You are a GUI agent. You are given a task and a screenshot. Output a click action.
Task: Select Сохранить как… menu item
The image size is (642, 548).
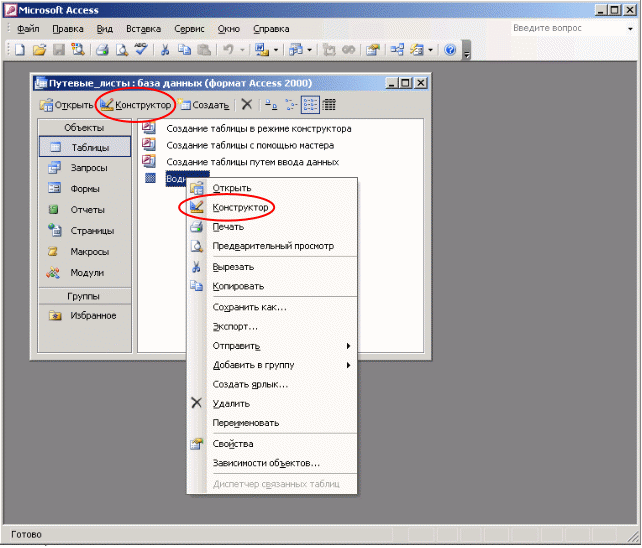[x=272, y=307]
